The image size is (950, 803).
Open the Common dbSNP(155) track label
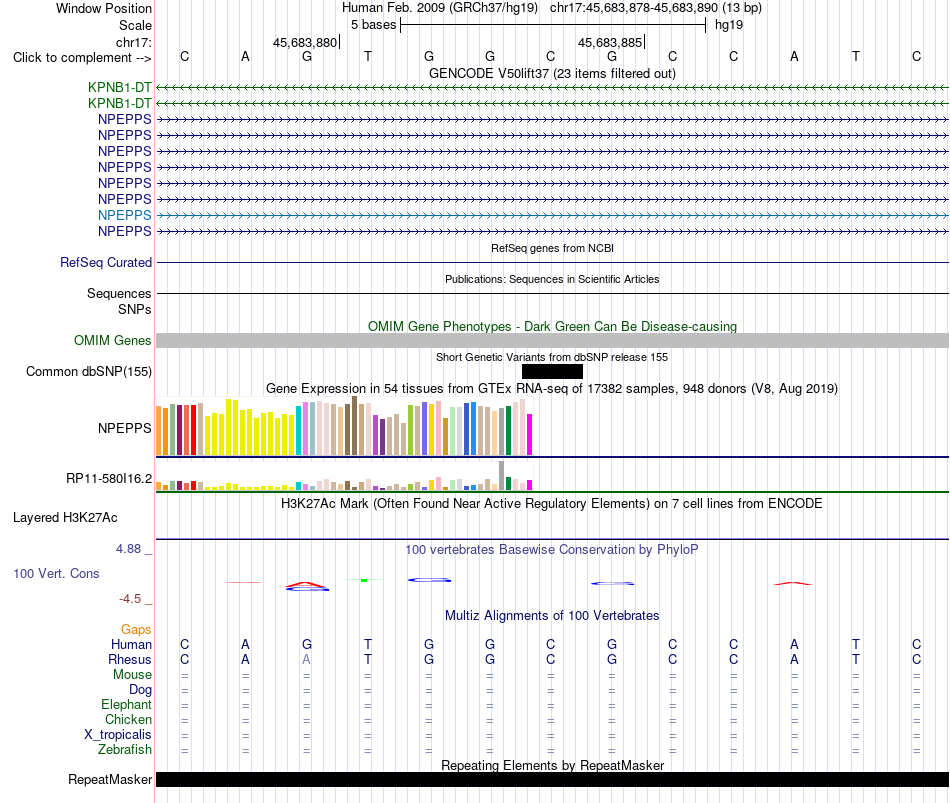point(88,372)
